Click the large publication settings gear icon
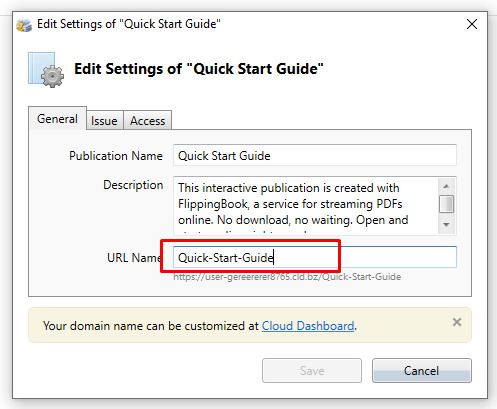Viewport: 497px width, 409px height. point(46,70)
